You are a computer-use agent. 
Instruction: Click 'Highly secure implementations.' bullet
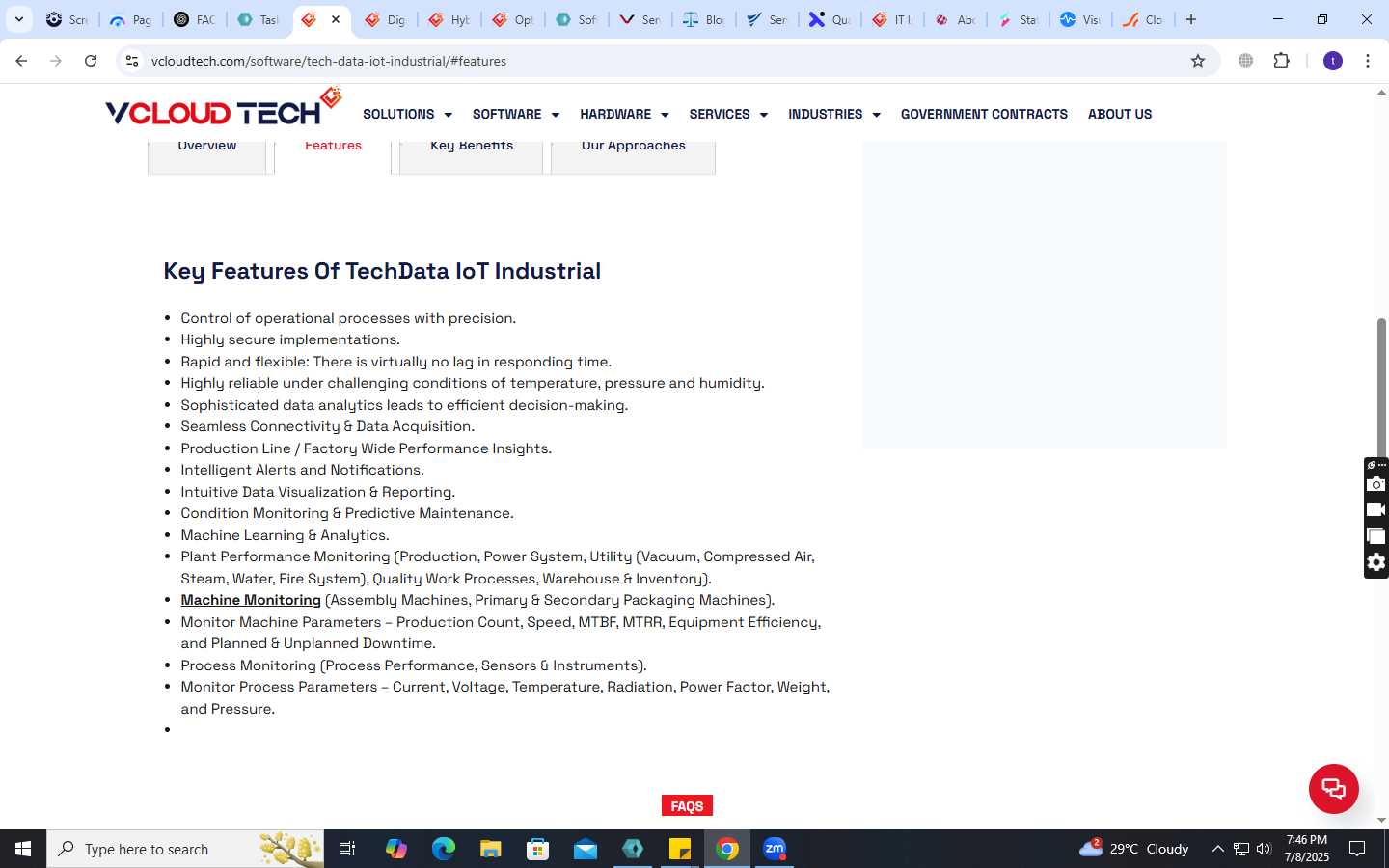(x=290, y=339)
